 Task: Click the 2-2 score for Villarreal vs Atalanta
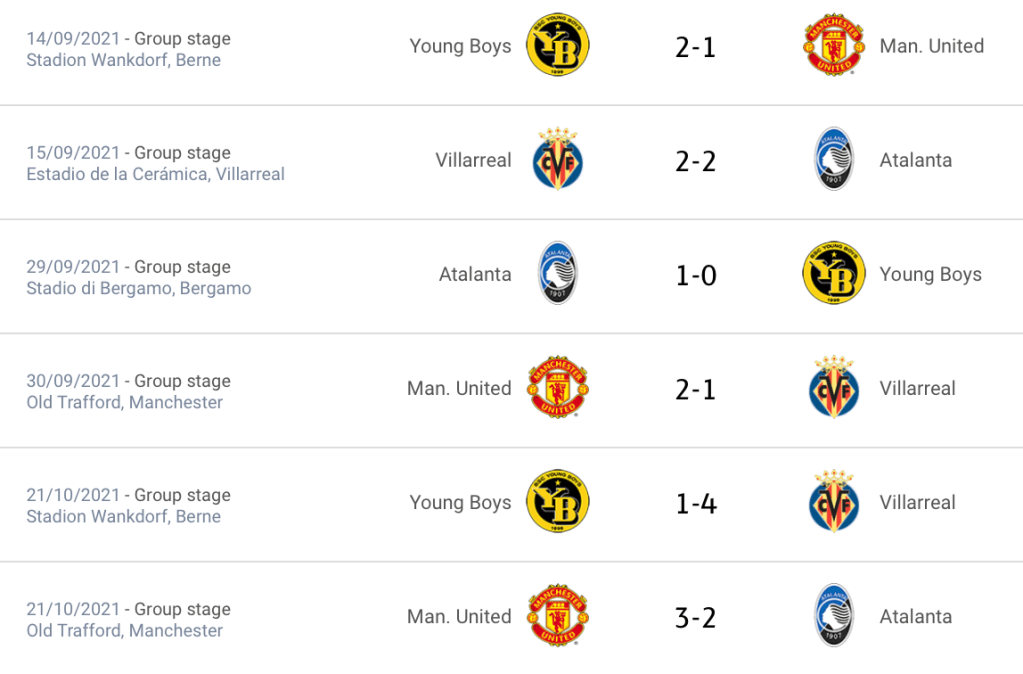pyautogui.click(x=696, y=160)
